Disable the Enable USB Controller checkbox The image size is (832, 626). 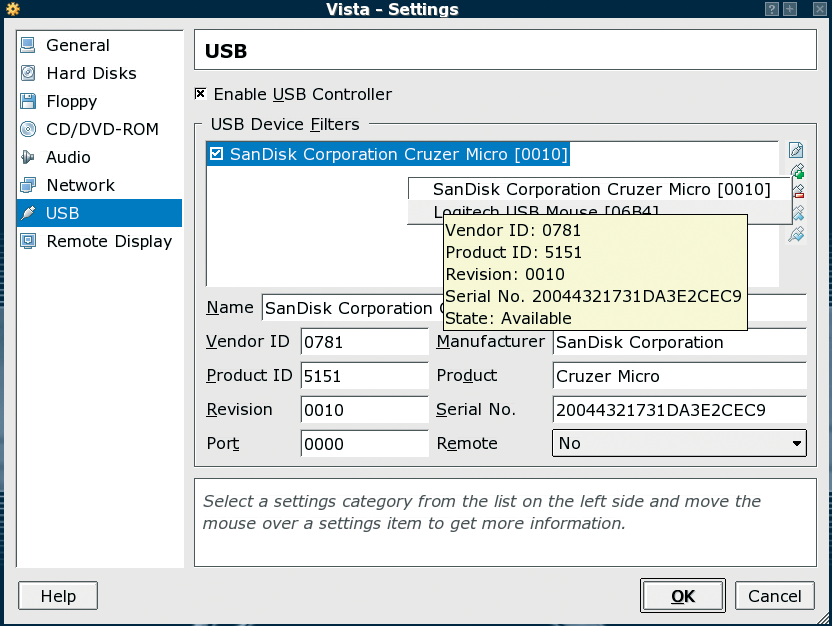click(x=200, y=94)
